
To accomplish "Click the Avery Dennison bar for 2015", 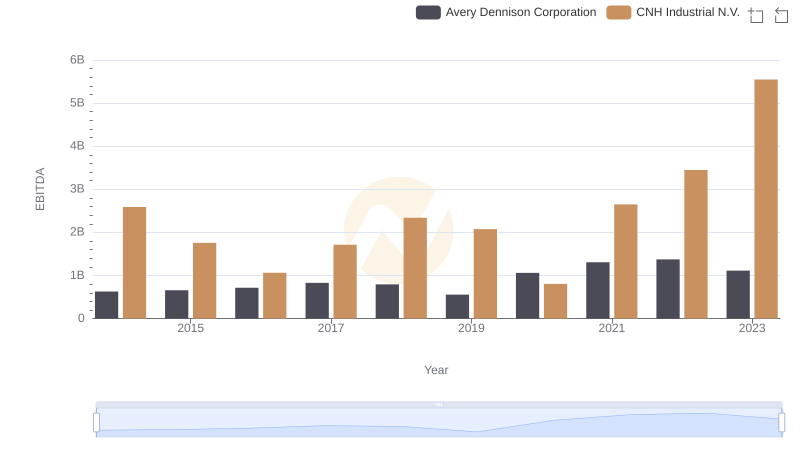I will (x=177, y=304).
